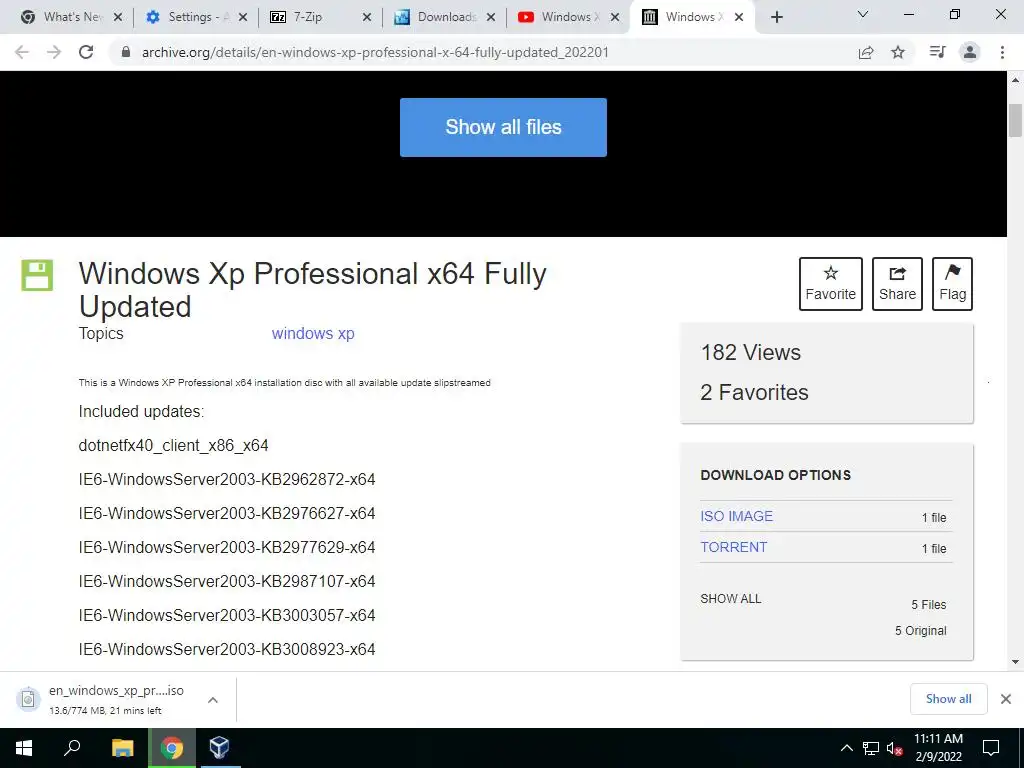Open a new browser tab
Viewport: 1024px width, 768px height.
click(x=776, y=17)
